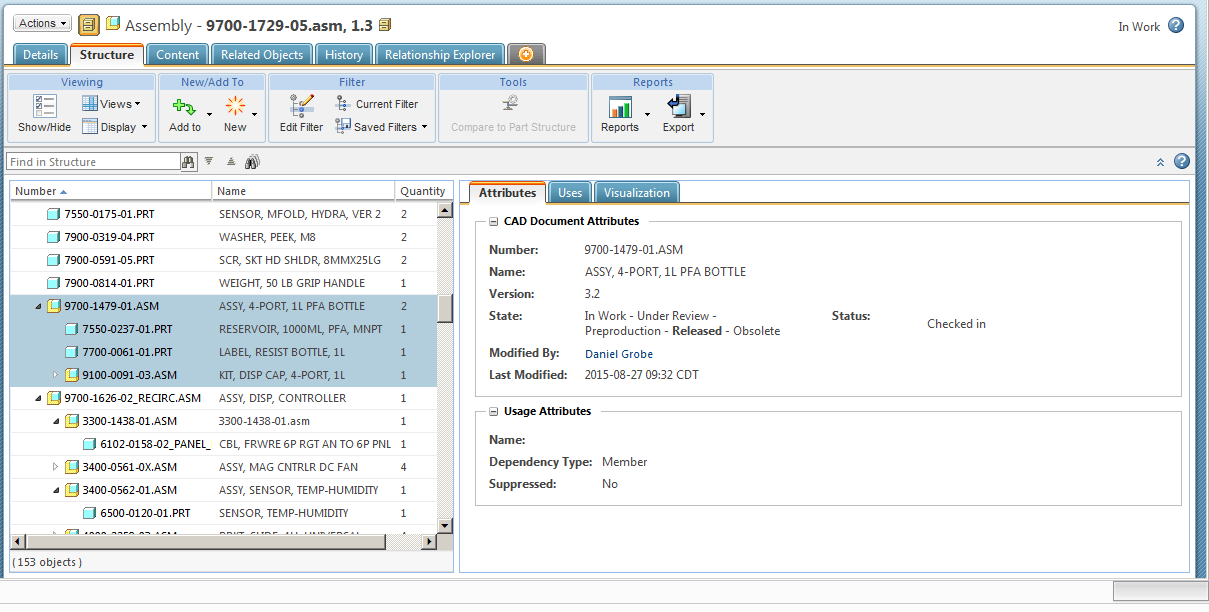The height and width of the screenshot is (612, 1209).
Task: Click the Find in Structure search field
Action: pos(93,162)
